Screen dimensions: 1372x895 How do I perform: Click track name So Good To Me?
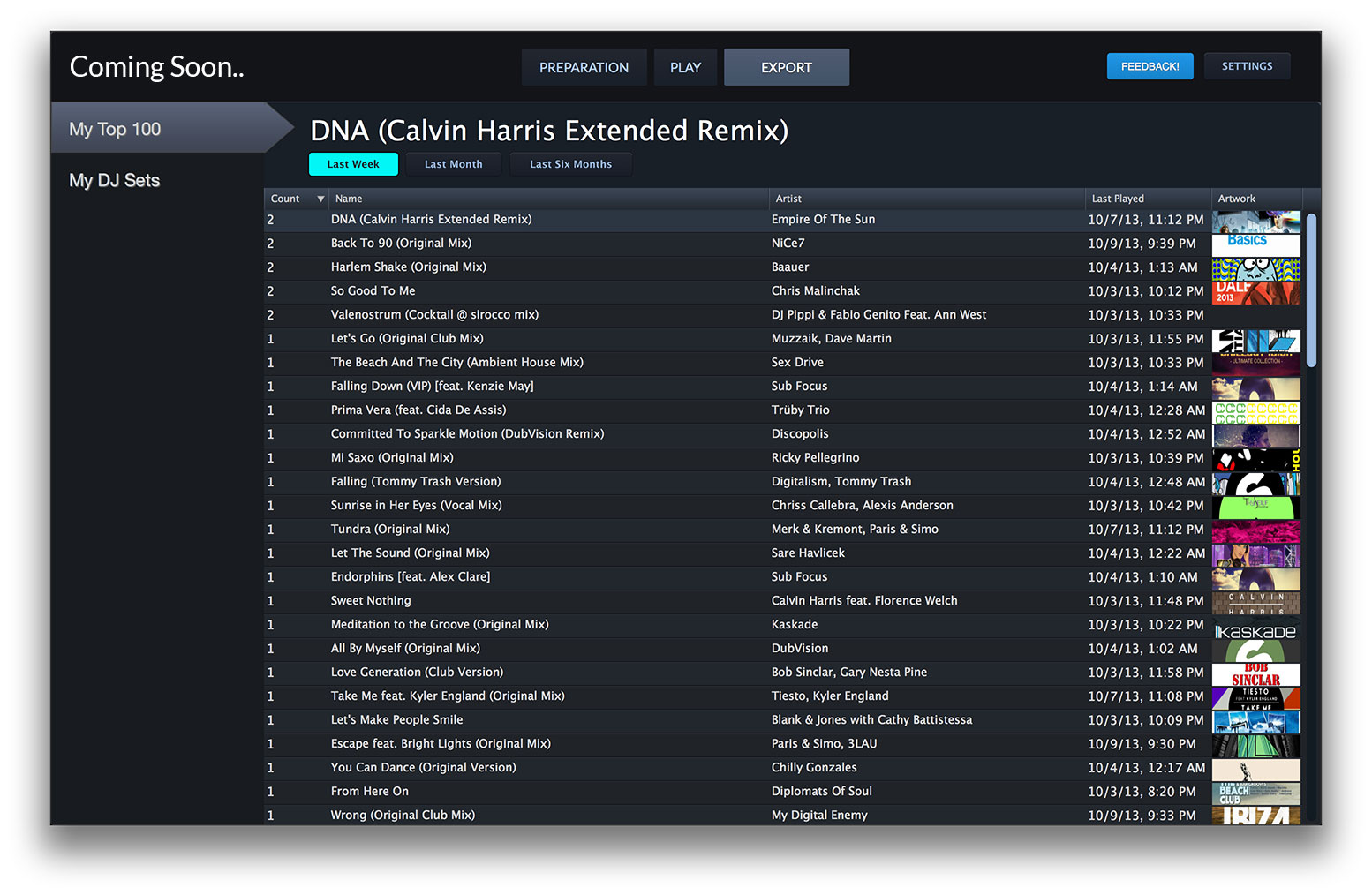coord(373,291)
